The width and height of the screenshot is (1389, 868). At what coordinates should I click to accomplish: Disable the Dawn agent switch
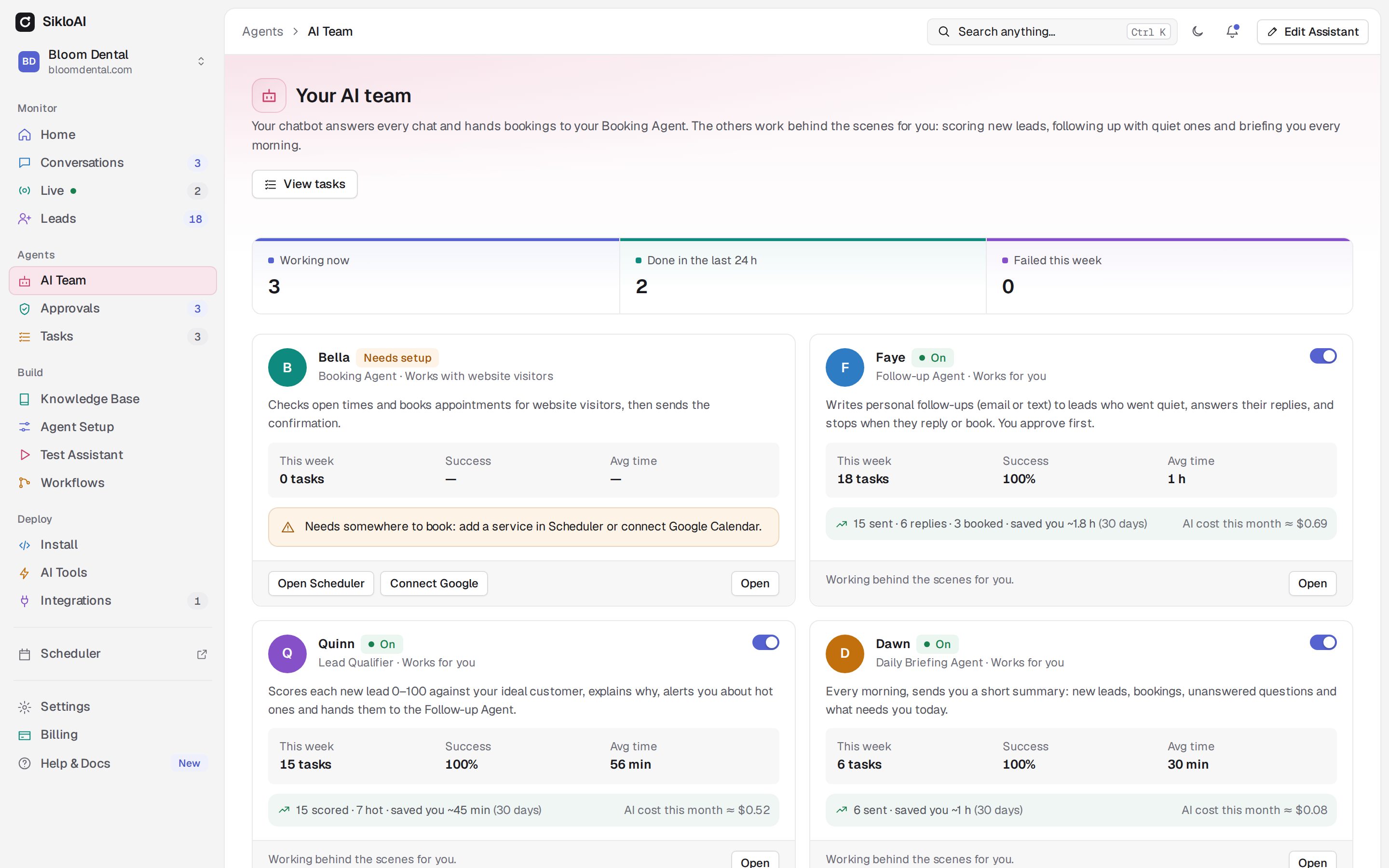1323,642
